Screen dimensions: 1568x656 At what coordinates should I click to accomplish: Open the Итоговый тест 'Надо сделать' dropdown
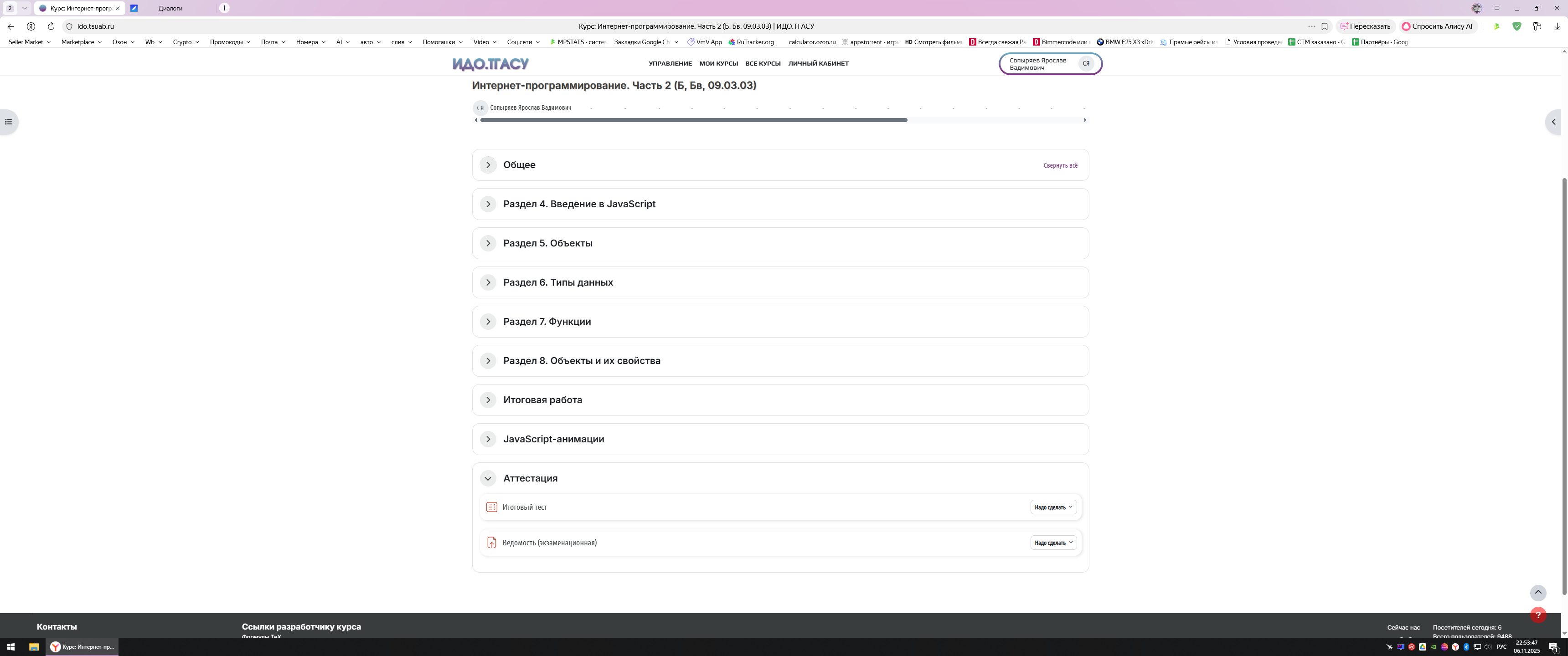[x=1053, y=507]
